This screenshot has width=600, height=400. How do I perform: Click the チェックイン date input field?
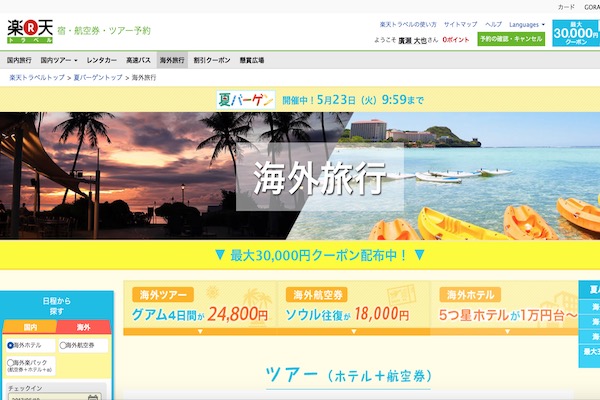point(55,397)
